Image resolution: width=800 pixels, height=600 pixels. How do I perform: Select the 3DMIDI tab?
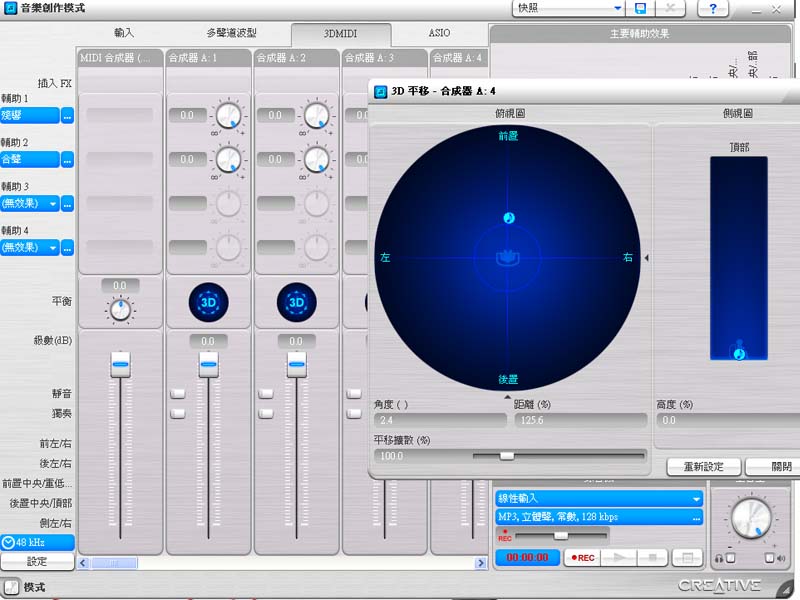341,34
